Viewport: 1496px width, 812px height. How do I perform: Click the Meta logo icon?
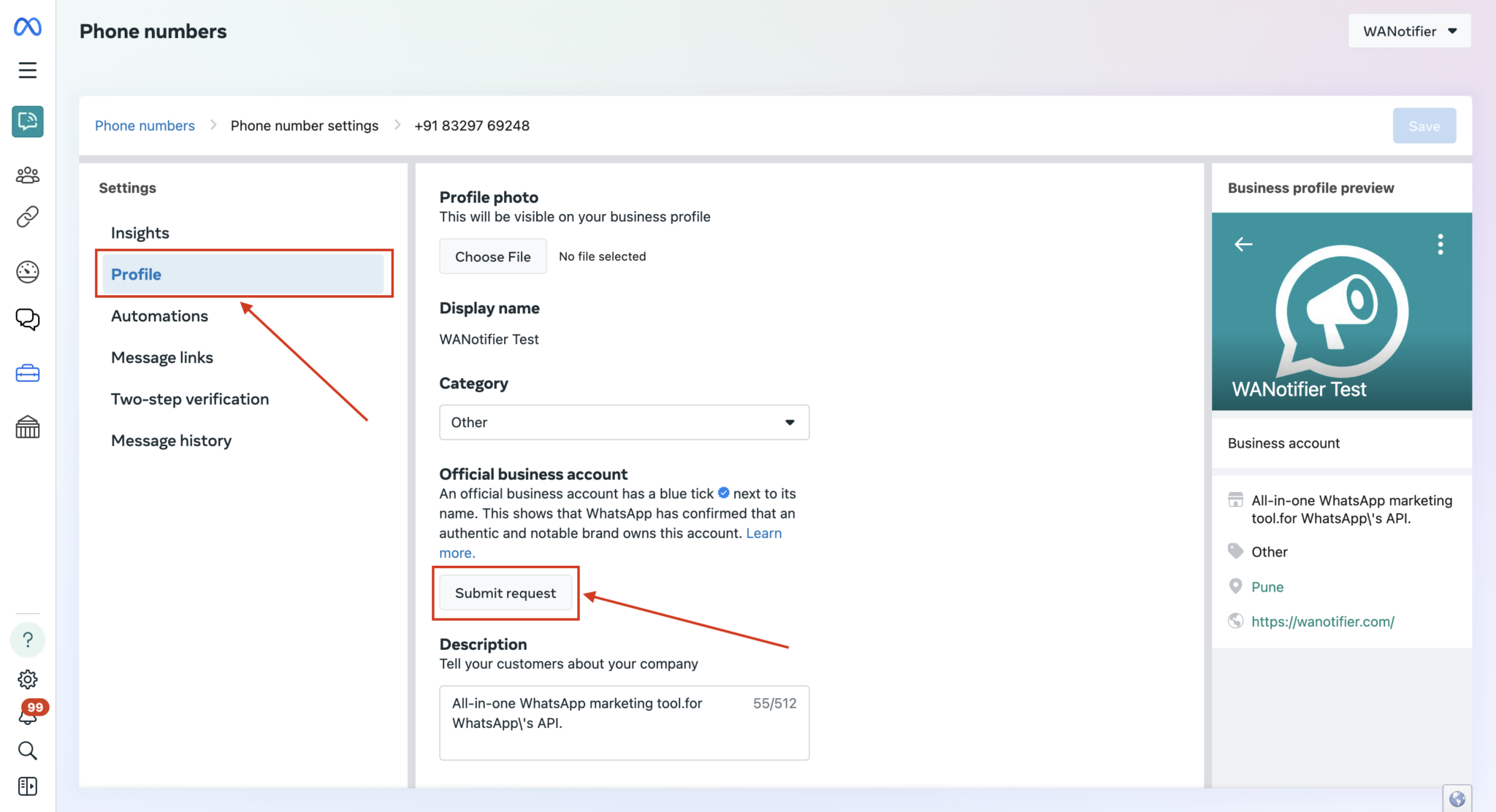point(27,26)
